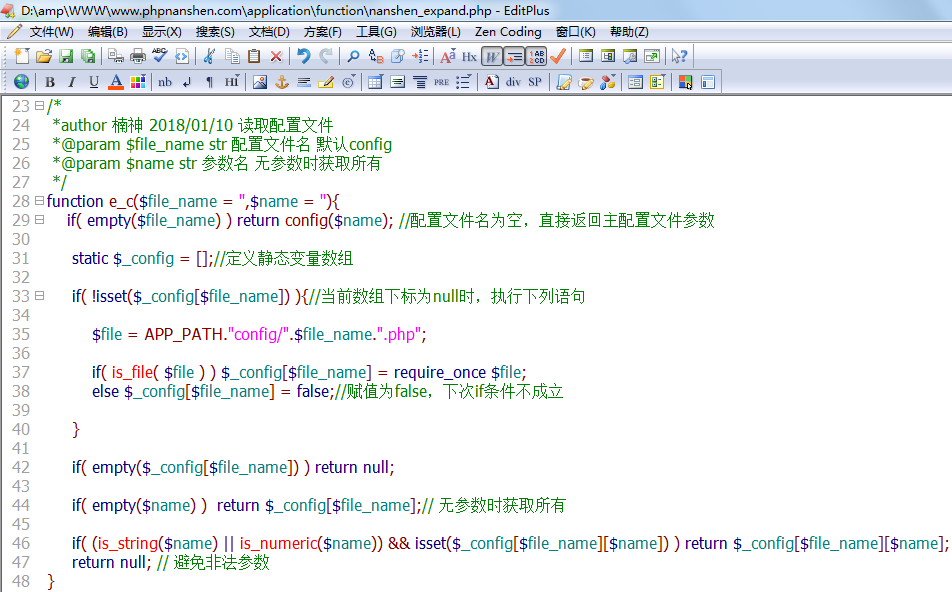Click the context help arrow icon
952x592 pixels.
[679, 56]
